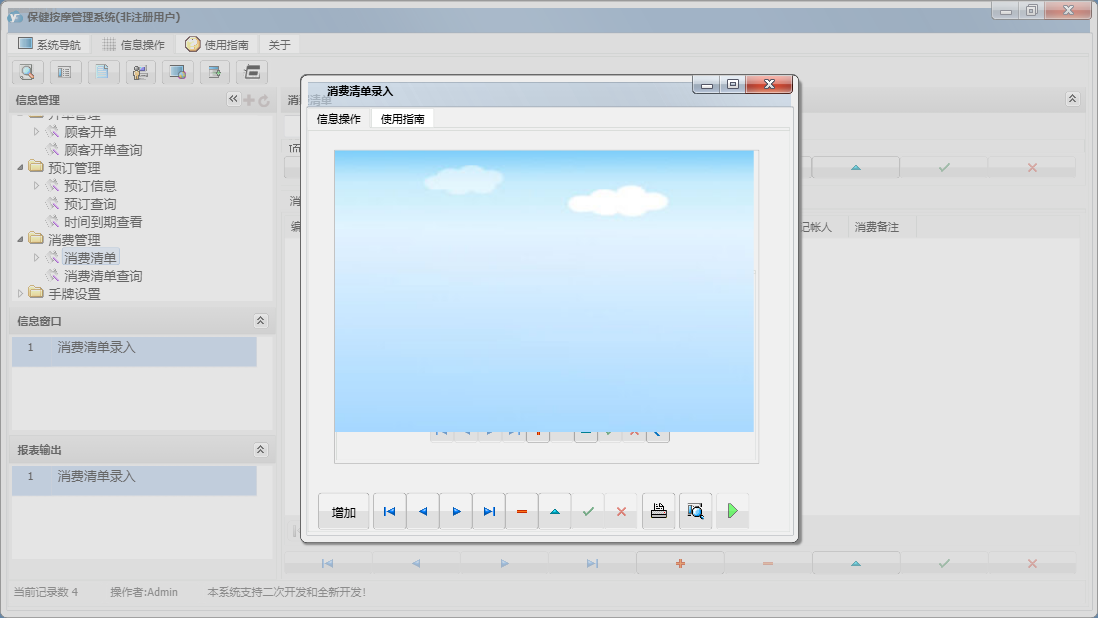Open the 系统导航 menu
Viewport: 1098px width, 618px height.
(x=50, y=45)
